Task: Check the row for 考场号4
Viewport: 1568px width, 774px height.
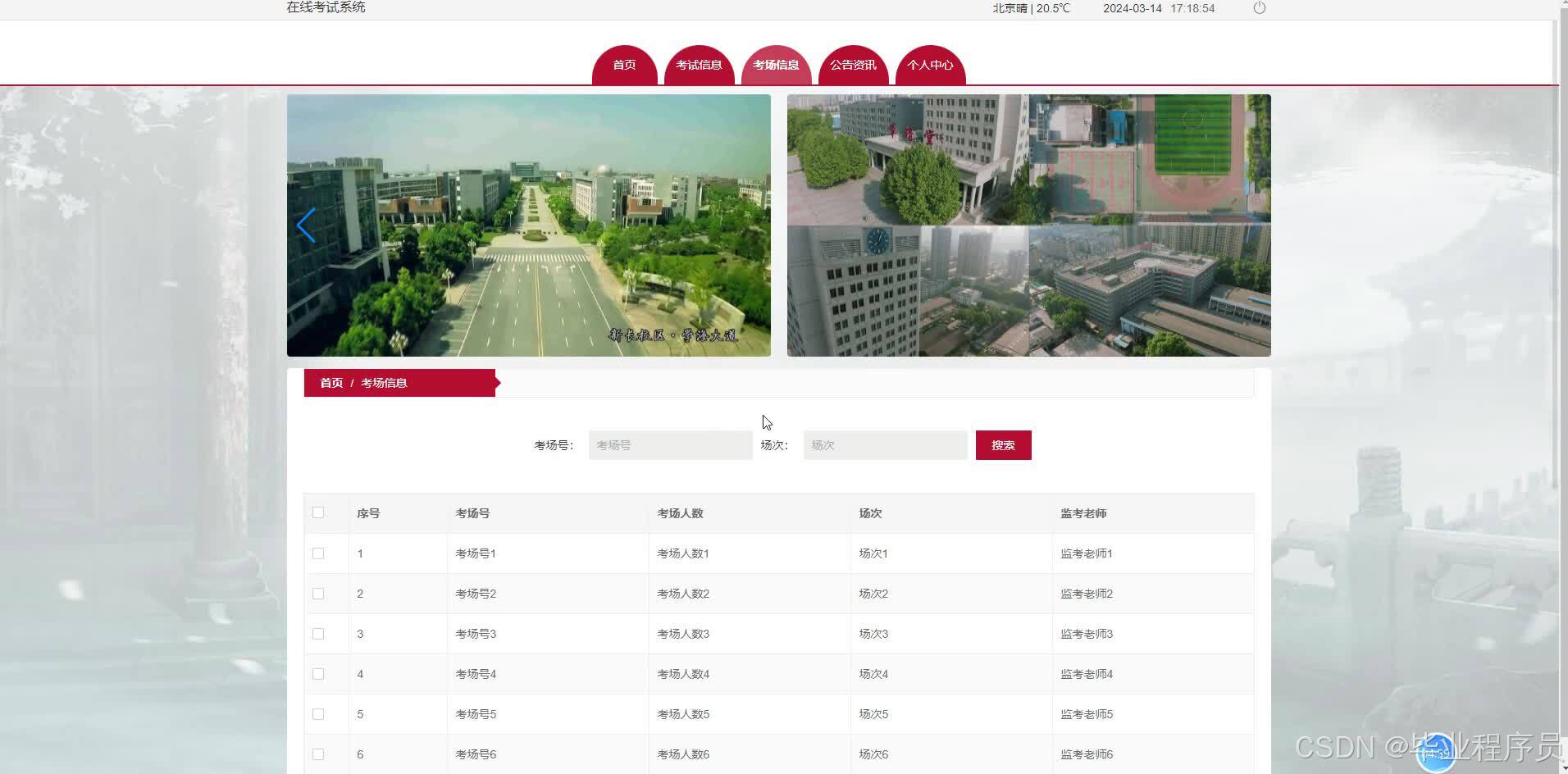Action: coord(318,674)
